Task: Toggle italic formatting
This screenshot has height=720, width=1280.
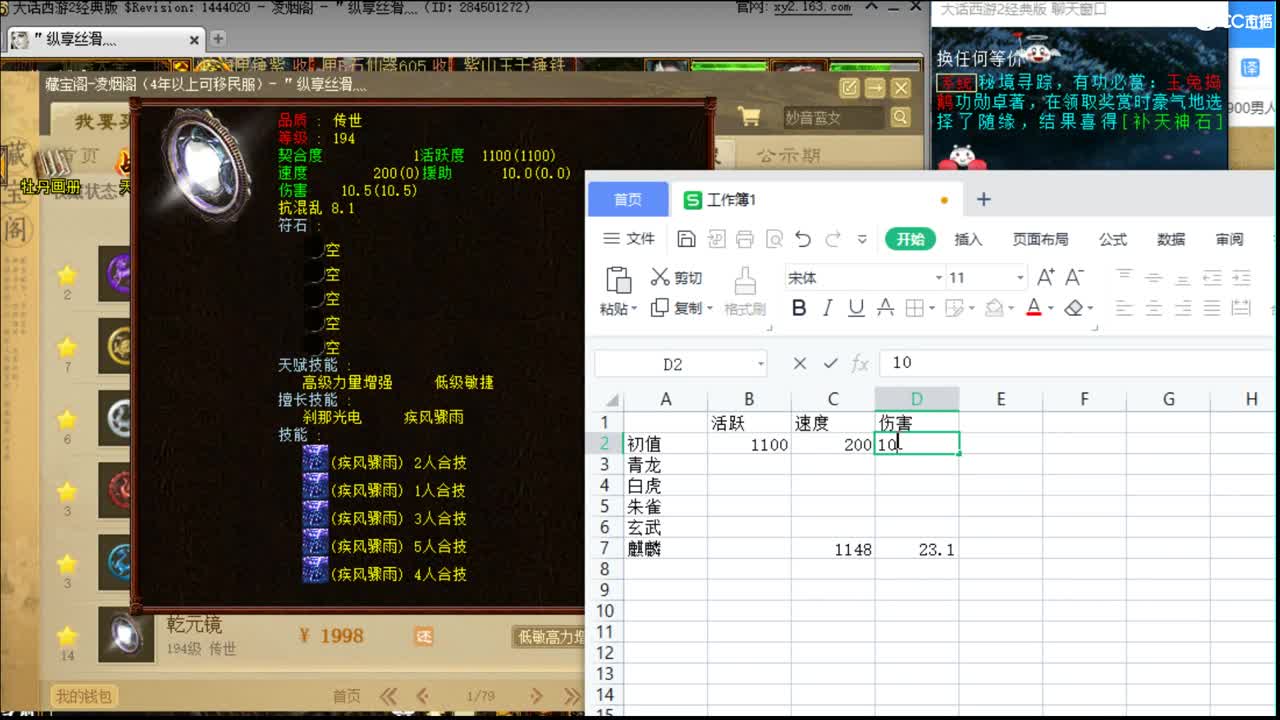Action: click(827, 308)
